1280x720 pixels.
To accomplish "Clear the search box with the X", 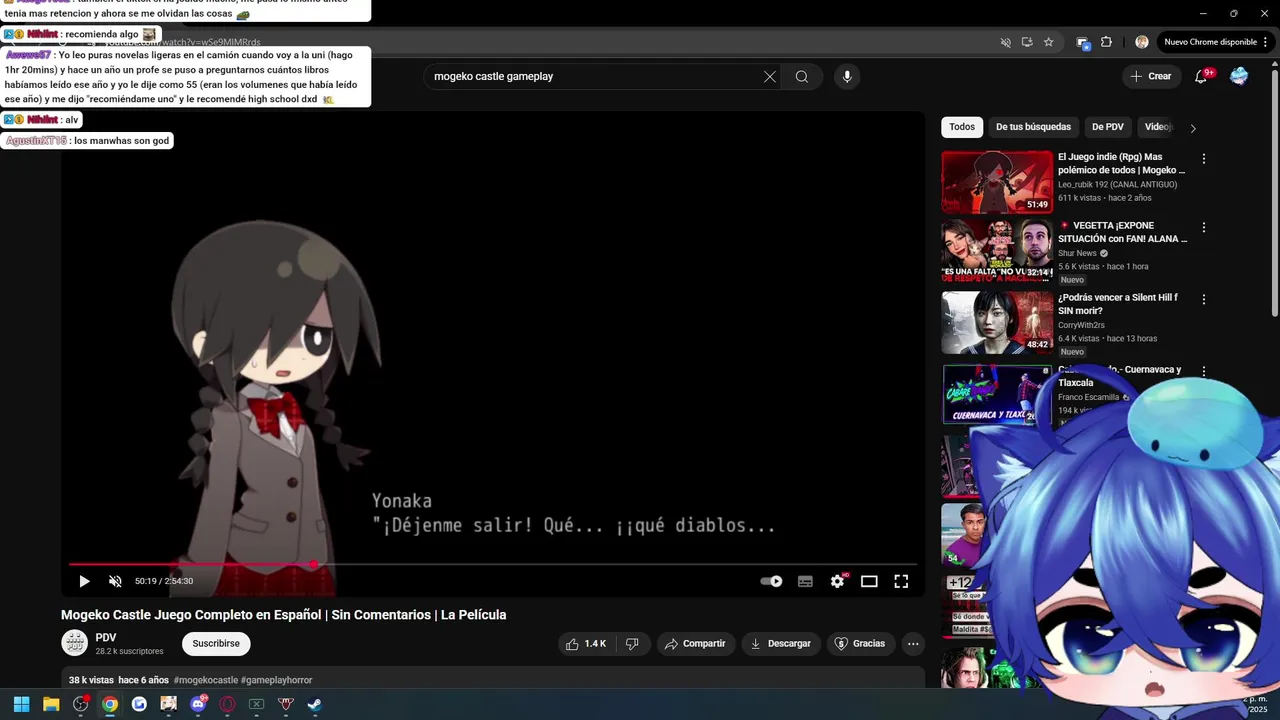I will [x=770, y=76].
